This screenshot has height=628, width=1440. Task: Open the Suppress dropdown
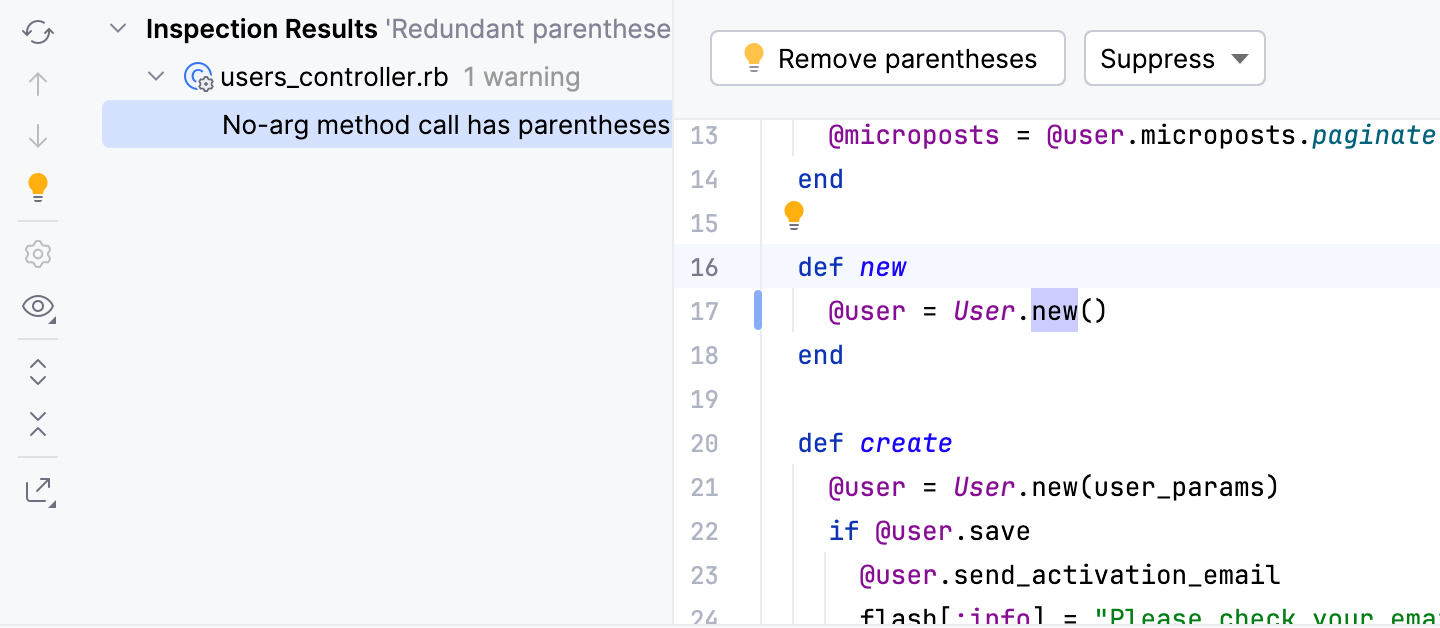click(x=1174, y=59)
